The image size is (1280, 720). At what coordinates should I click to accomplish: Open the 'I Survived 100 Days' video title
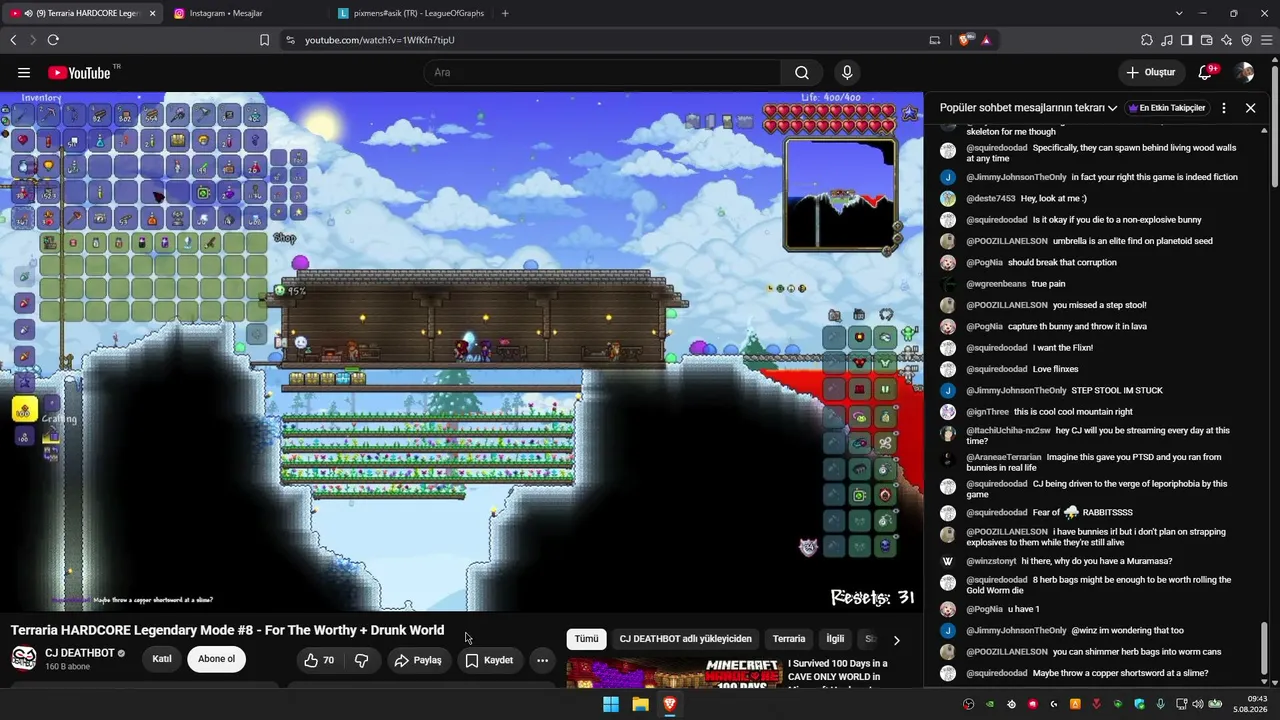click(837, 670)
